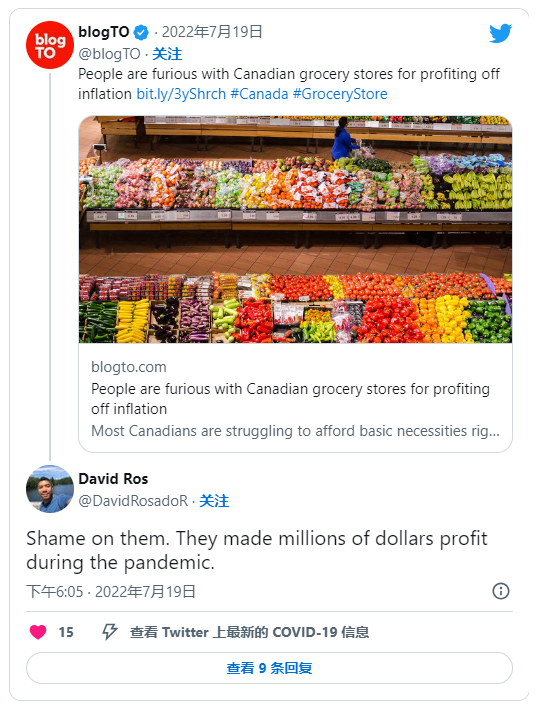Open the bit.ly/3yShrch link
The image size is (544, 706).
pos(181,94)
